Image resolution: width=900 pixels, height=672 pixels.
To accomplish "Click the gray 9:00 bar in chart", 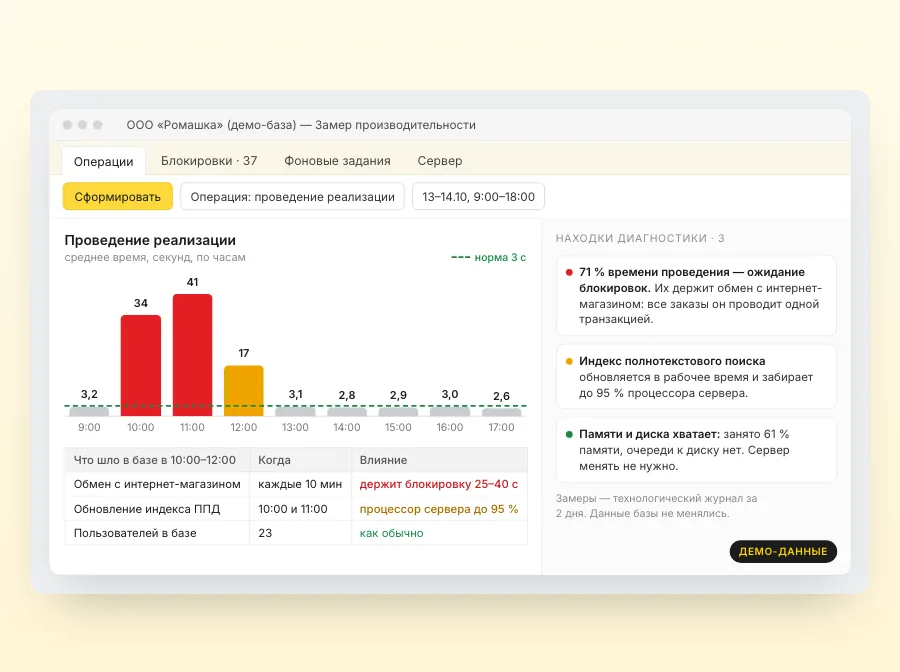I will (89, 411).
